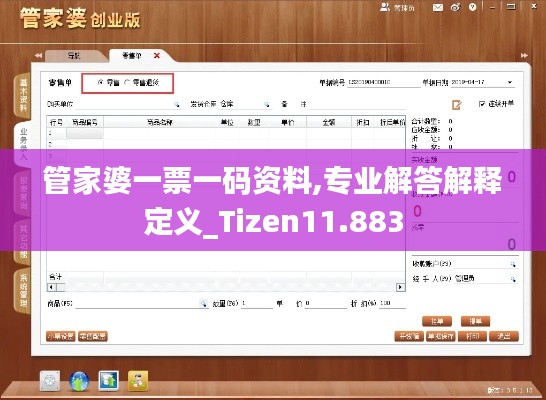
Task: Open the mail envelope icon in title bar
Action: click(438, 7)
